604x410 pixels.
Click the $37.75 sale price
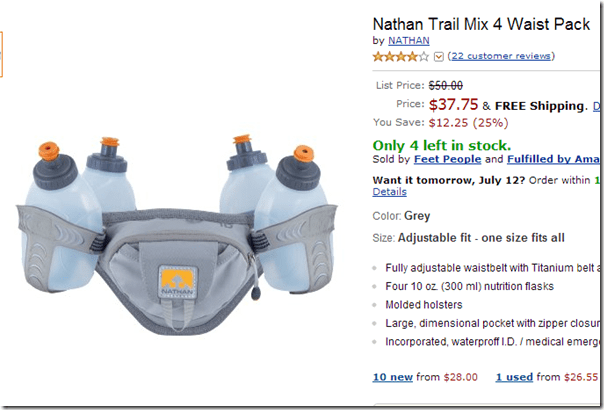(x=453, y=104)
